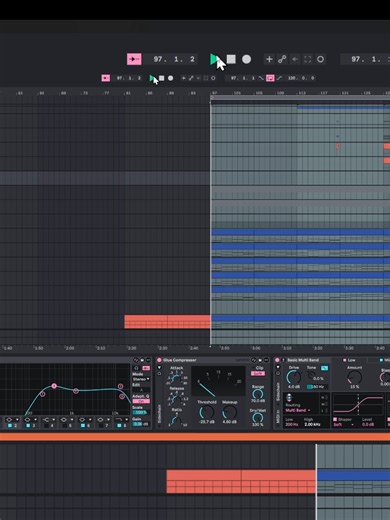Toggle the large Automation Arm icon
The image size is (390, 520).
click(282, 59)
